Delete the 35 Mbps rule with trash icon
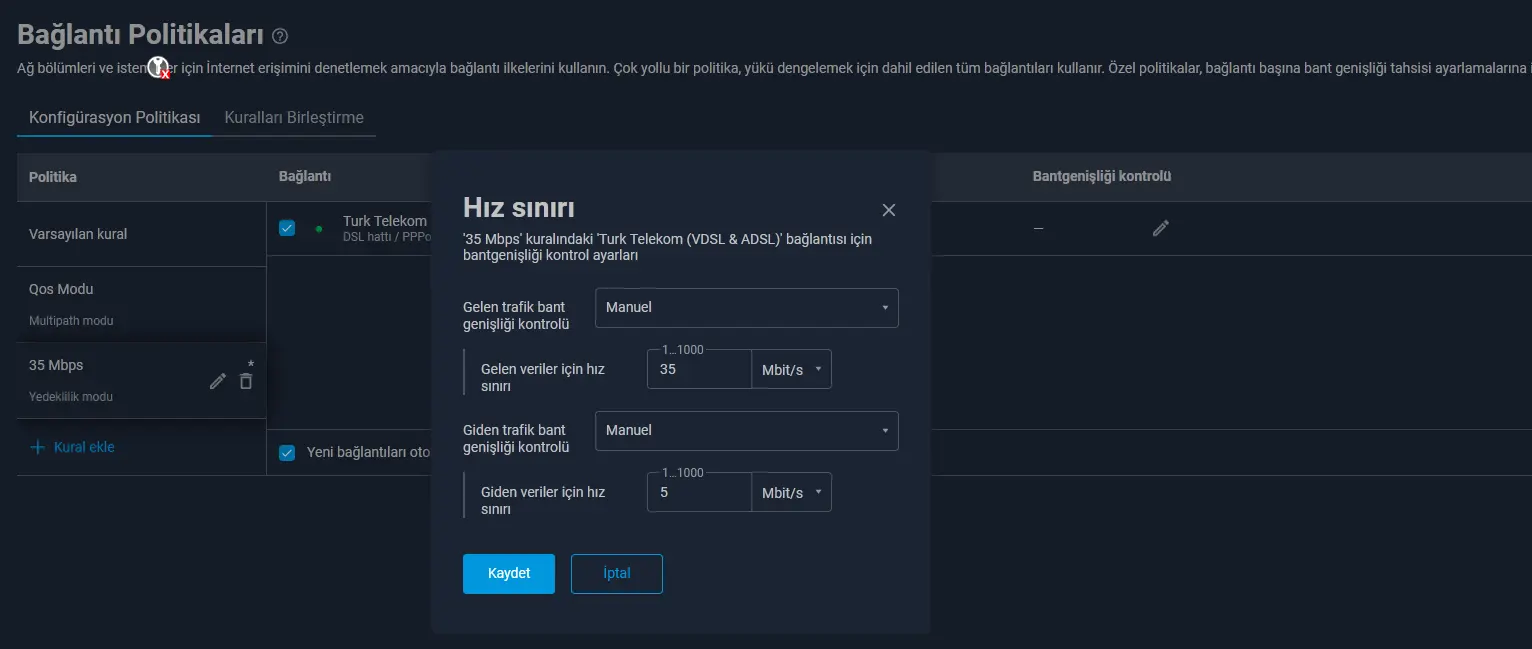 point(246,381)
